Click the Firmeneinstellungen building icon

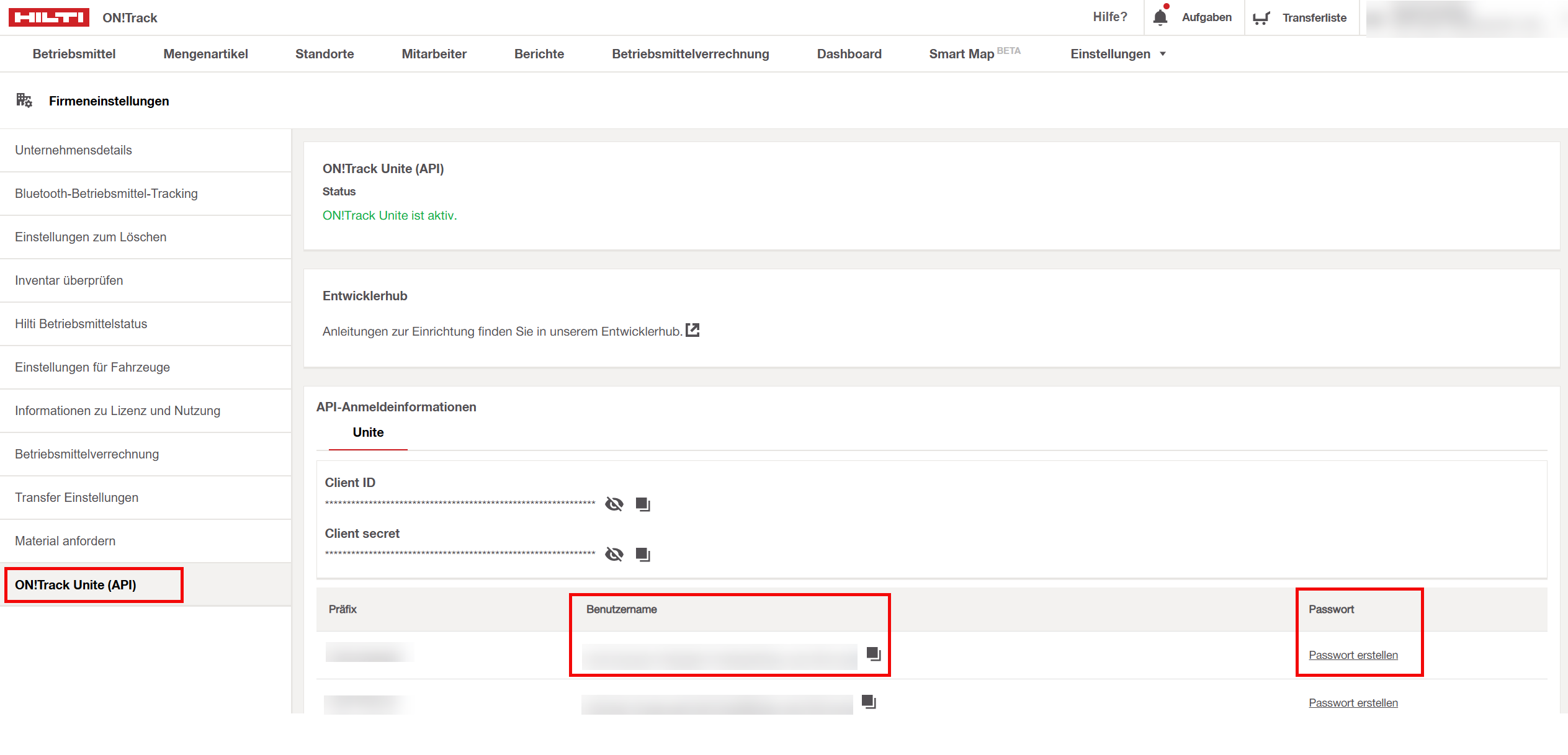24,101
